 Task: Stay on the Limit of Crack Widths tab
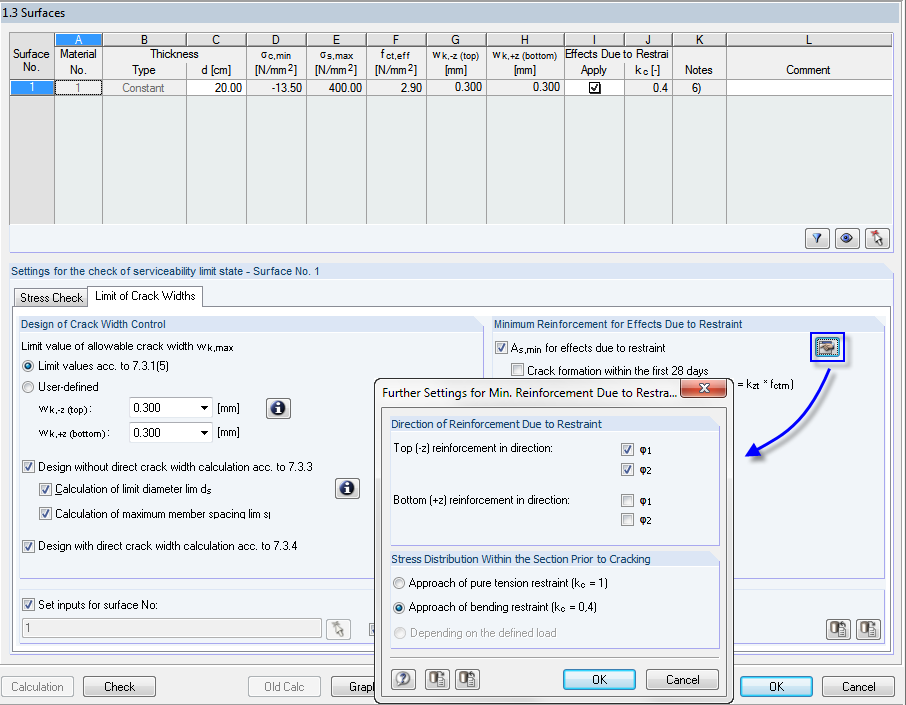145,296
